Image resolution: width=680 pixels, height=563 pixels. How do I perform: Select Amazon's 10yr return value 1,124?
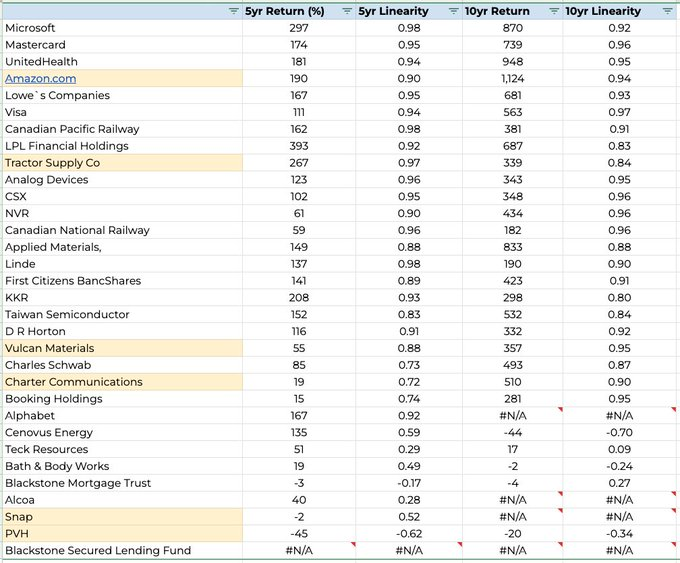click(513, 79)
